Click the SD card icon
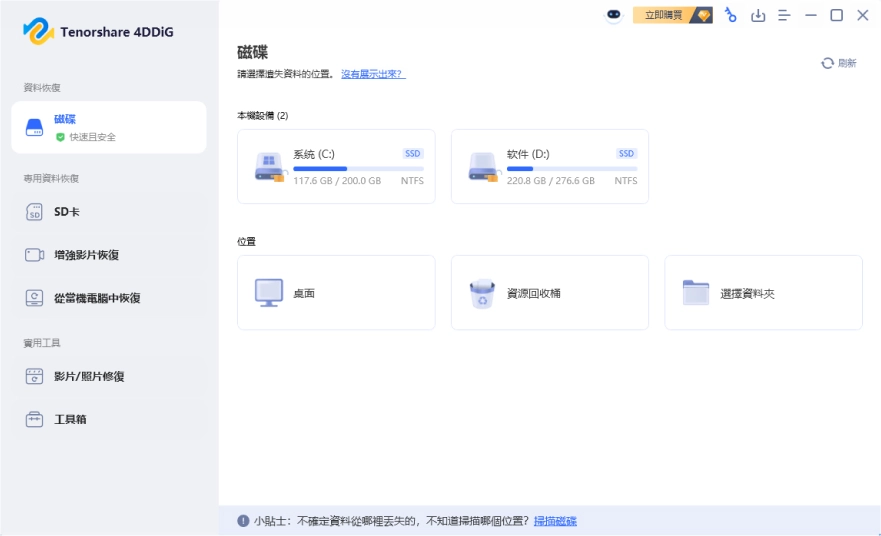This screenshot has width=881, height=536. [34, 212]
